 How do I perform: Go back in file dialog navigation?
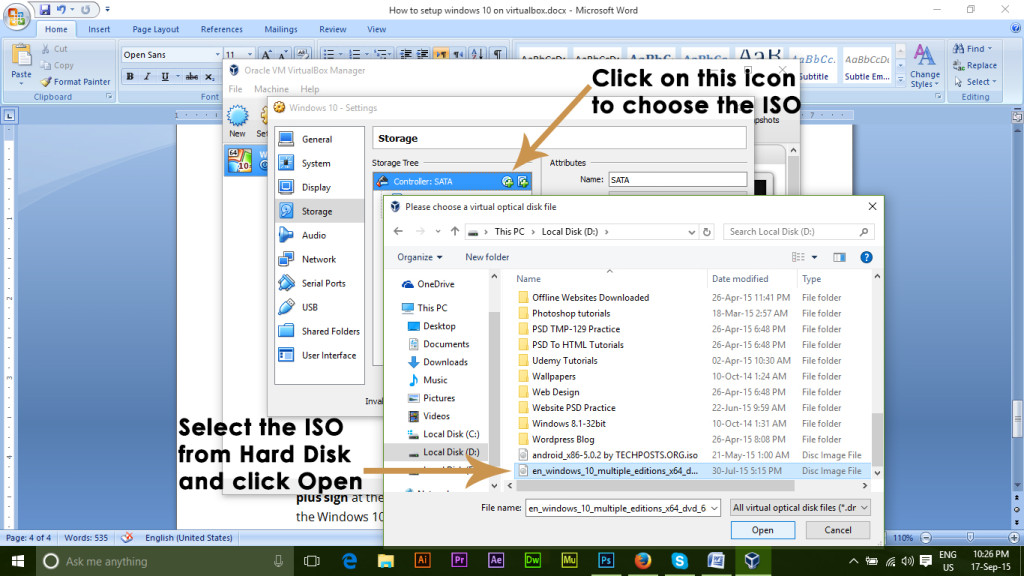[x=398, y=232]
